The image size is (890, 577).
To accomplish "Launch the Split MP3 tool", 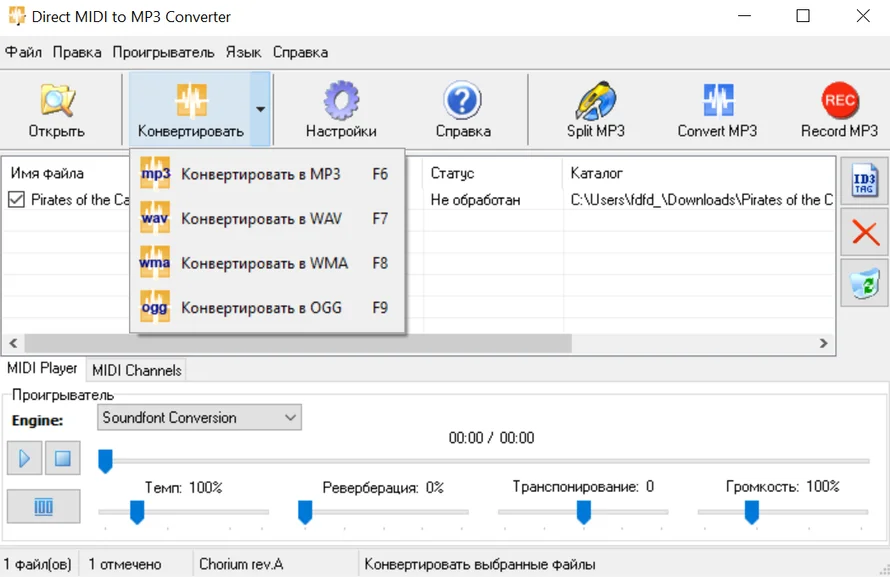I will point(595,109).
